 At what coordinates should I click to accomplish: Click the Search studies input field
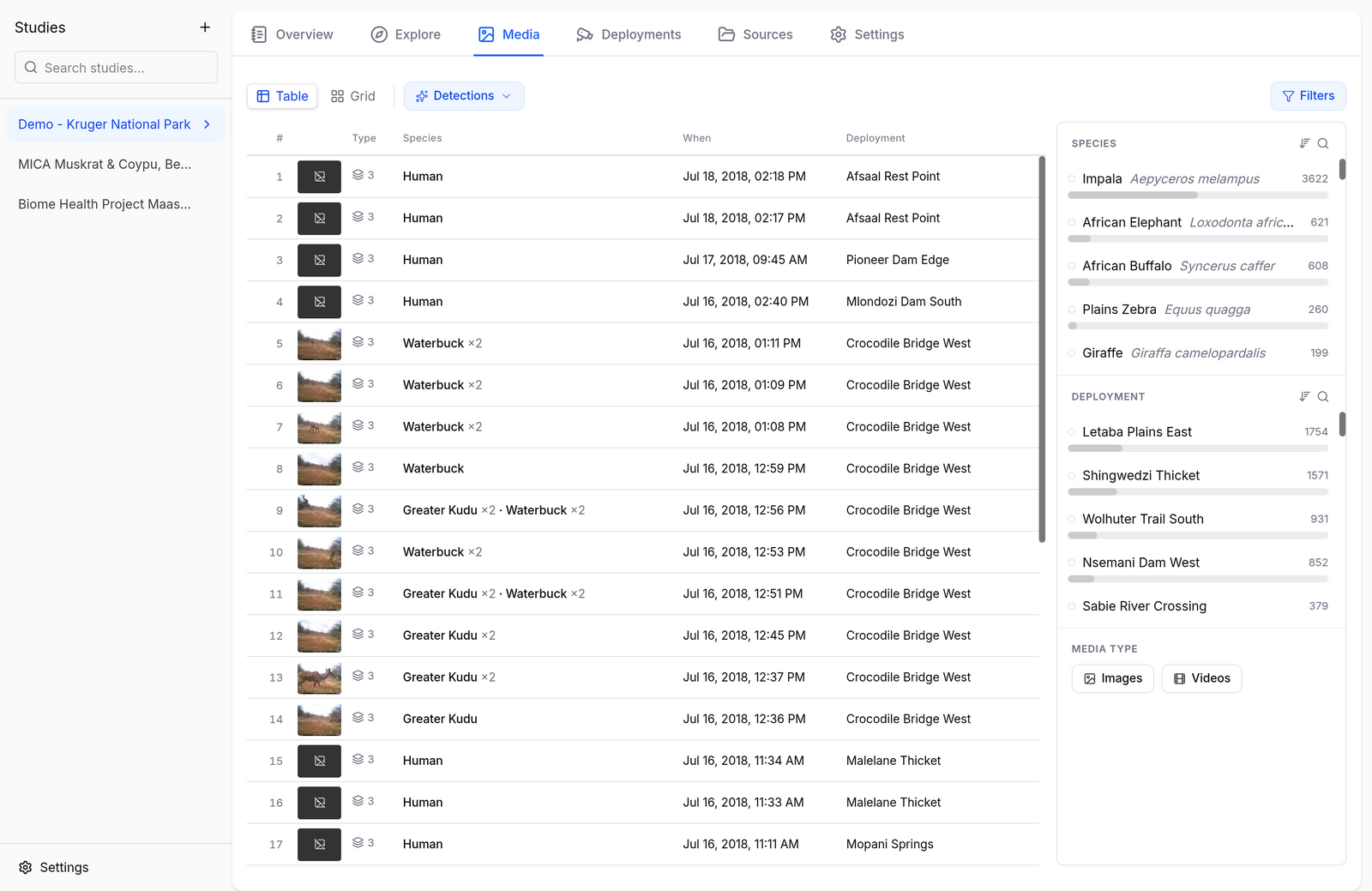116,67
